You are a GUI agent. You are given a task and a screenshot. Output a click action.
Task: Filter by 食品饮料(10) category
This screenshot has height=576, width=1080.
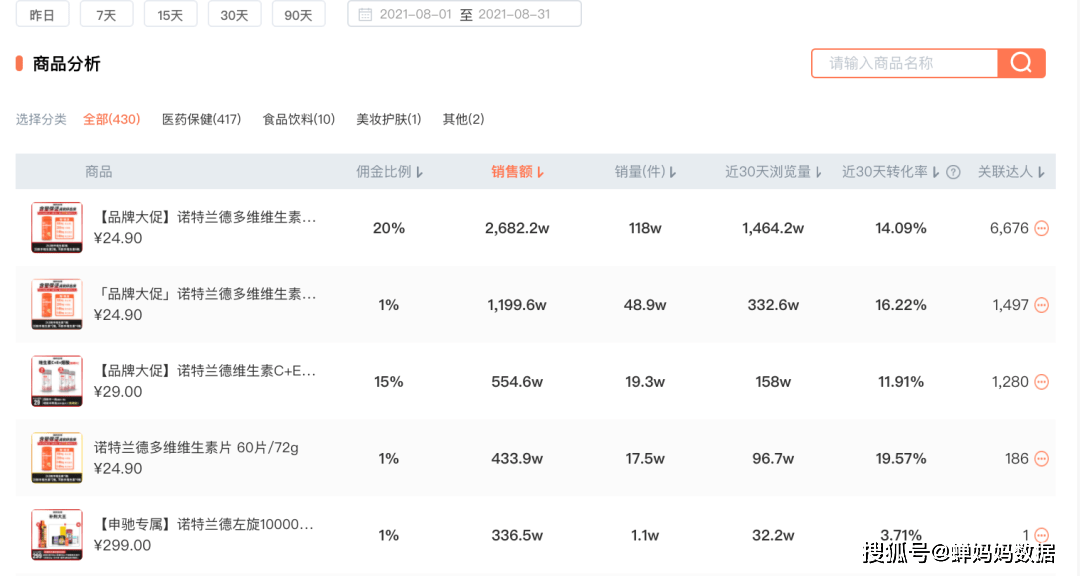pyautogui.click(x=298, y=119)
